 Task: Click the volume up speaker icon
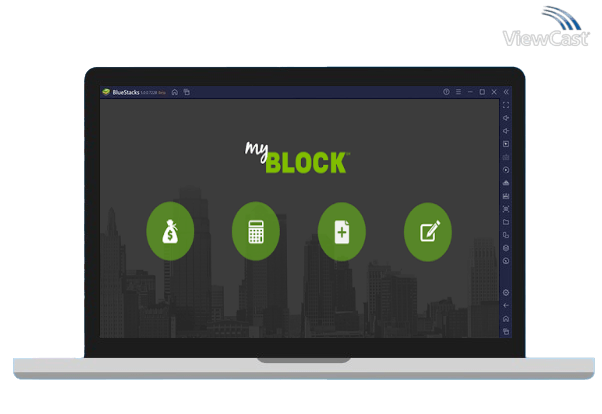pyautogui.click(x=506, y=118)
